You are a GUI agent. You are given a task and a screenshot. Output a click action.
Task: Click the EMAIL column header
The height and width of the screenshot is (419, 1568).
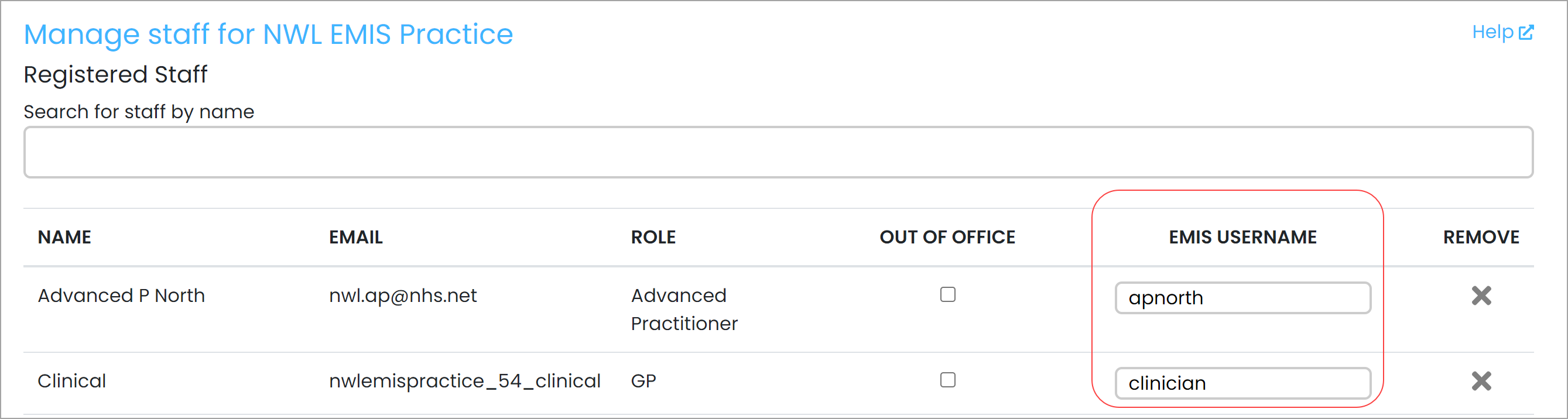point(356,237)
